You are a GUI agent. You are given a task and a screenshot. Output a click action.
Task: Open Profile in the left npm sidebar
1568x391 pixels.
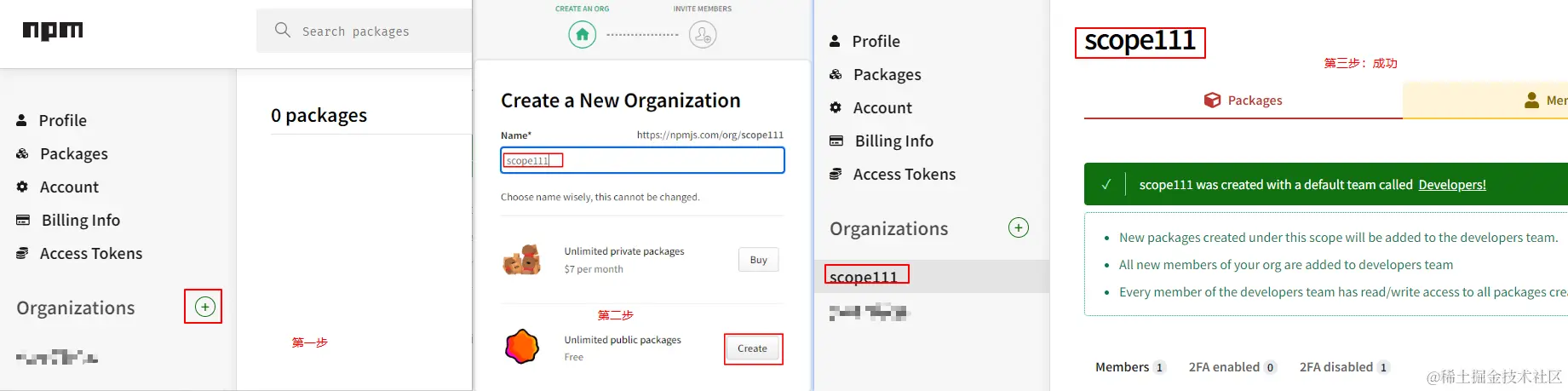point(63,120)
